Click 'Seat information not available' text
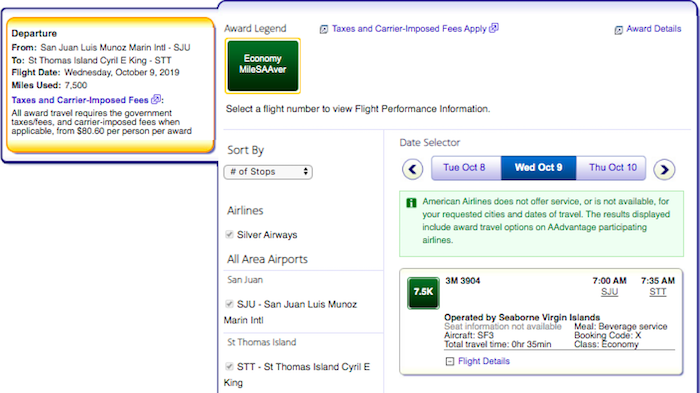 pyautogui.click(x=503, y=326)
